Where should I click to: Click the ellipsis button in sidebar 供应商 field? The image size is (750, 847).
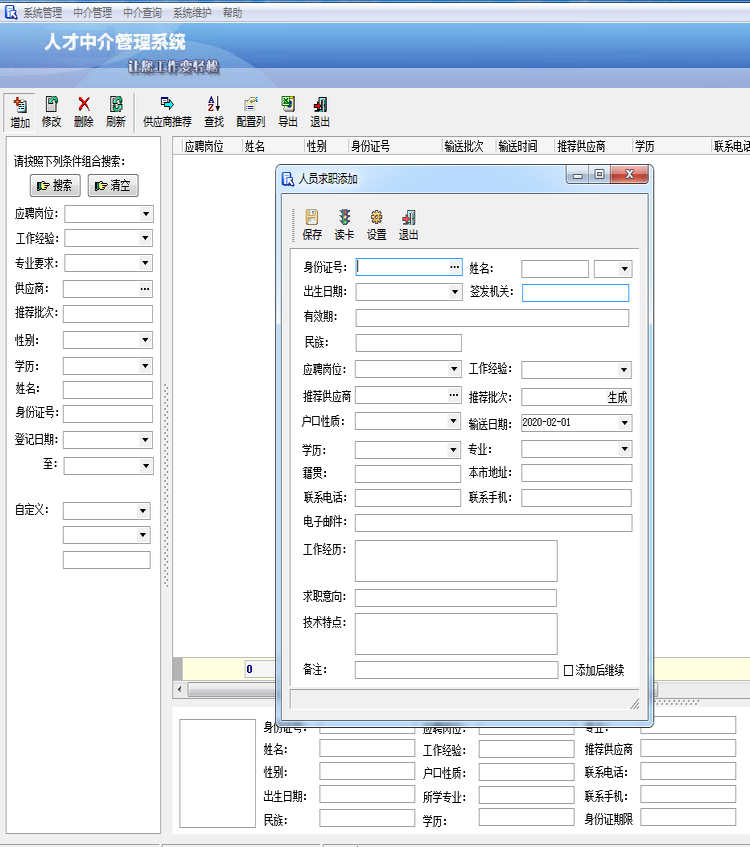click(x=145, y=289)
